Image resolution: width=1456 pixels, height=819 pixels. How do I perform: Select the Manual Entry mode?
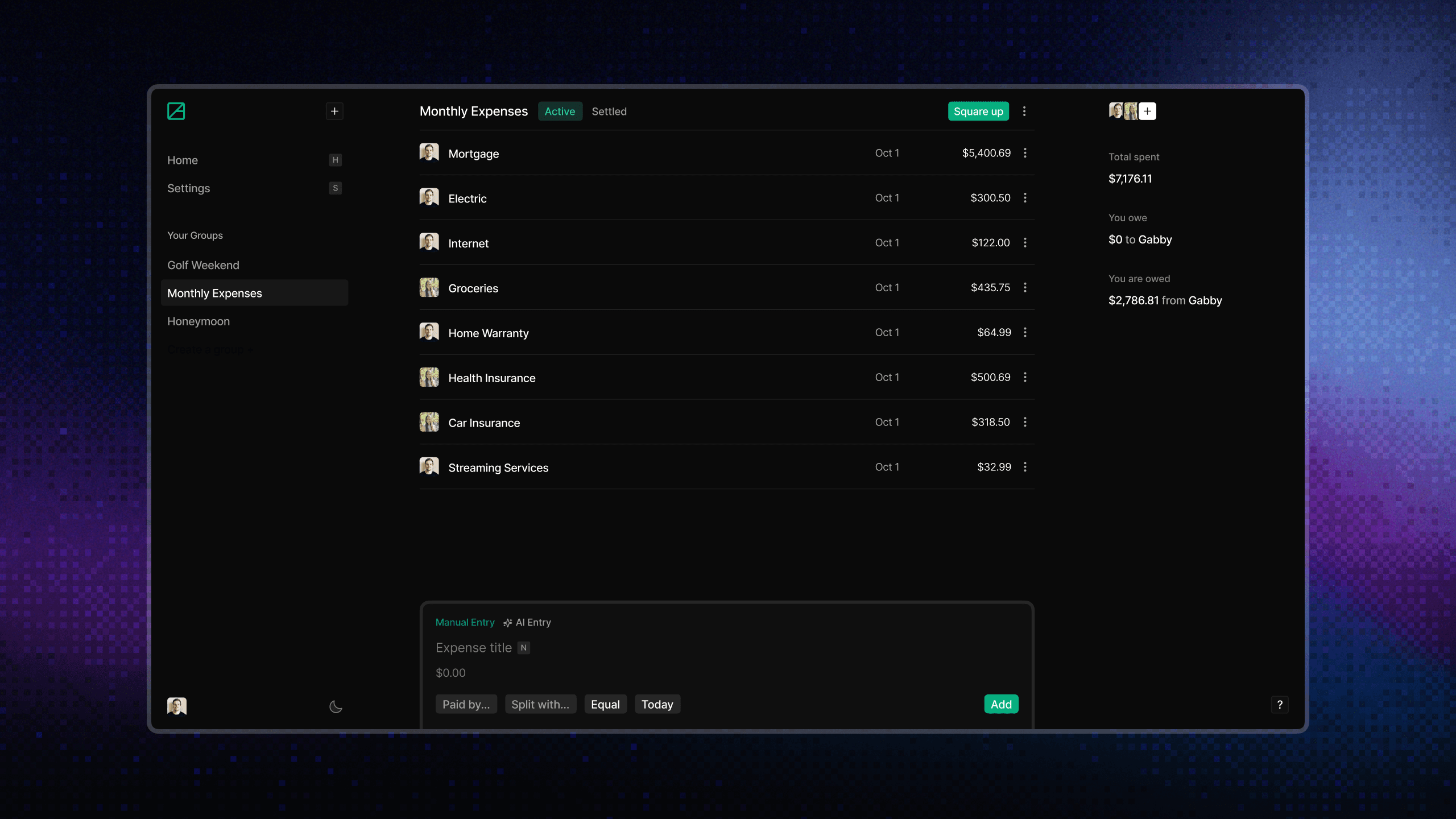465,622
